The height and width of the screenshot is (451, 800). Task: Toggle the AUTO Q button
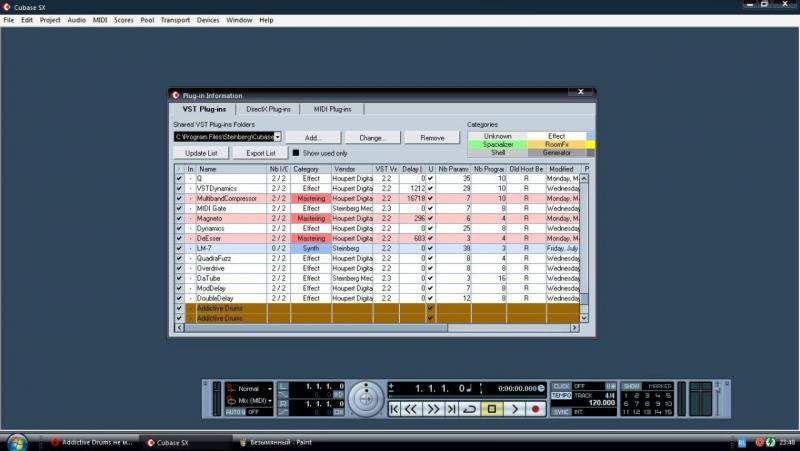pyautogui.click(x=235, y=412)
